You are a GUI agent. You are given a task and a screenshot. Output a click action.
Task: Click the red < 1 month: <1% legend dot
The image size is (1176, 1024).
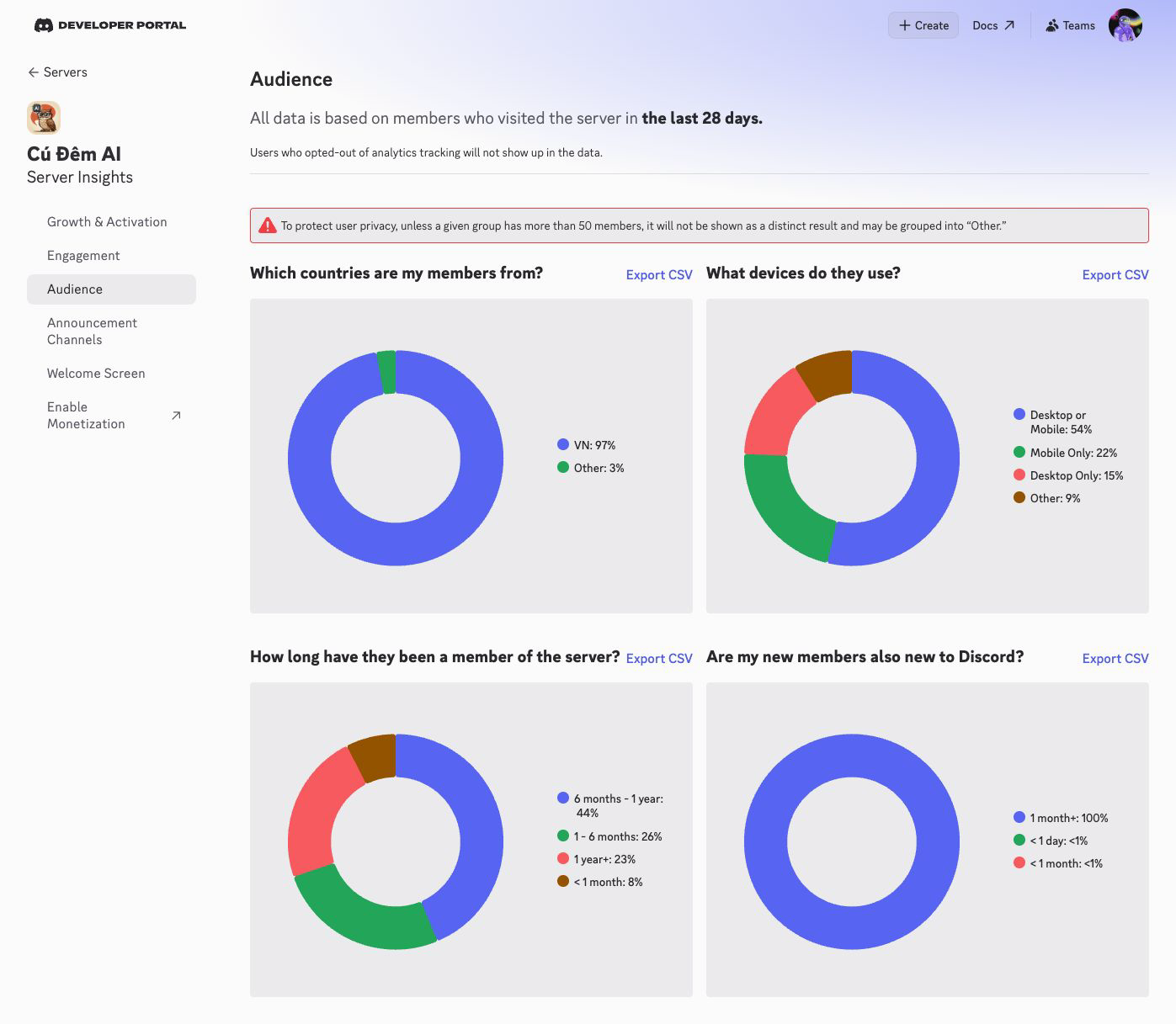[x=1019, y=862]
